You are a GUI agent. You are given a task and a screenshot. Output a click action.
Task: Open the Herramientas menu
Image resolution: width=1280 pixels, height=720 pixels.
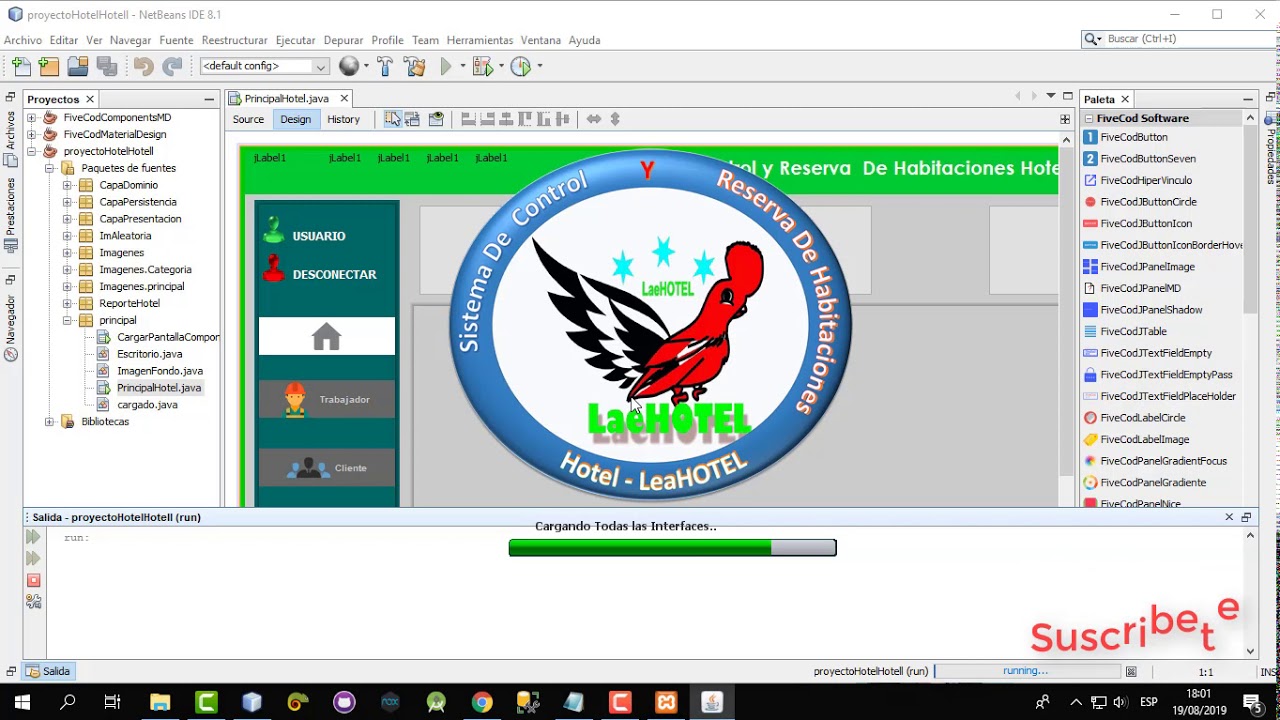(x=480, y=40)
